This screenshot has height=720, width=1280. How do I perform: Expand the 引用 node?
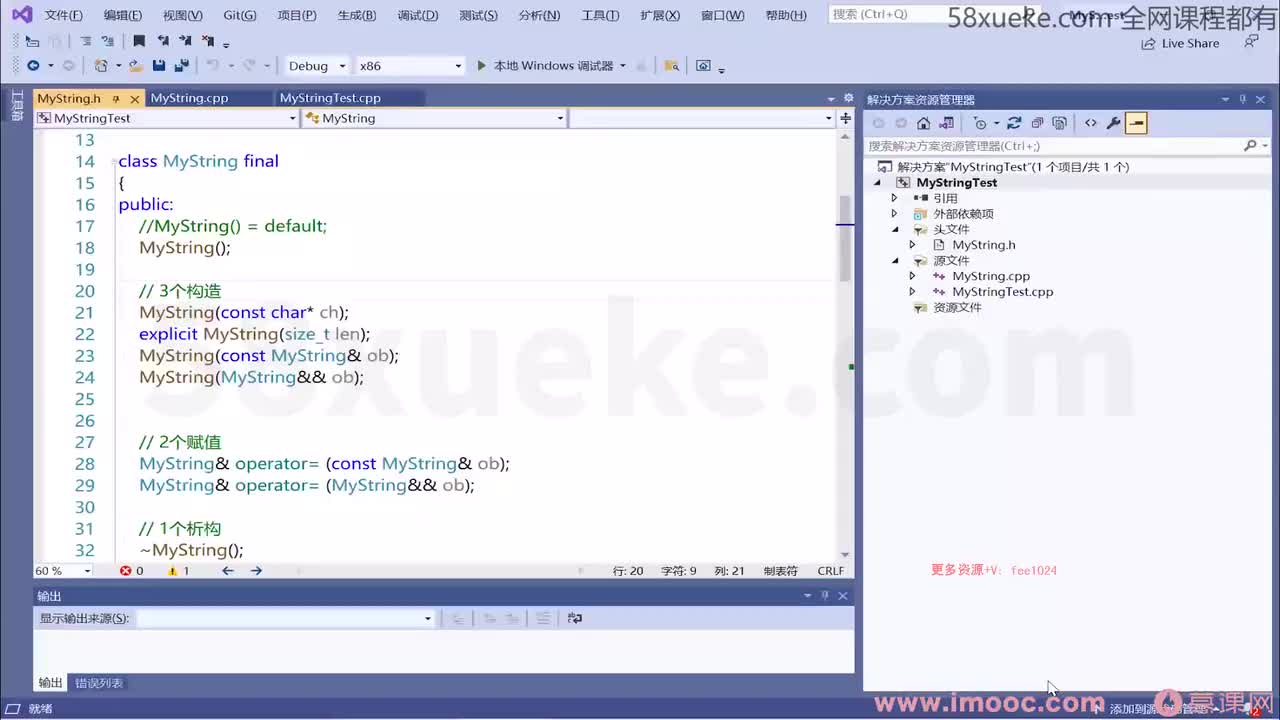[895, 198]
